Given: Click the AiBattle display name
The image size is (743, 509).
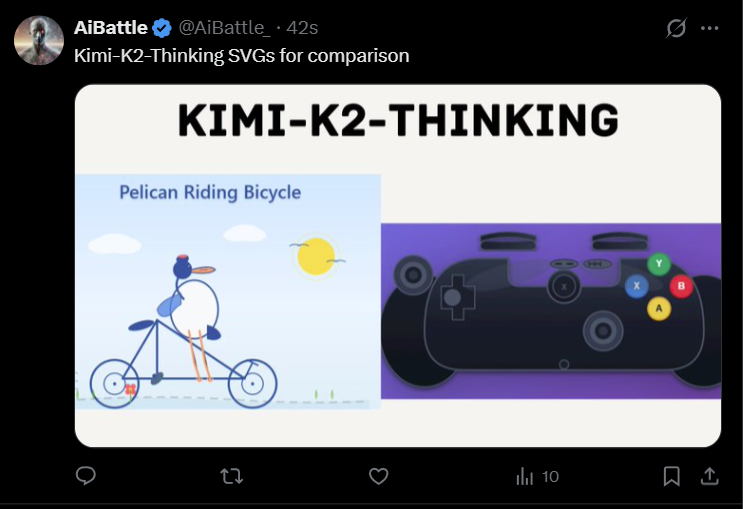Looking at the screenshot, I should coord(111,27).
